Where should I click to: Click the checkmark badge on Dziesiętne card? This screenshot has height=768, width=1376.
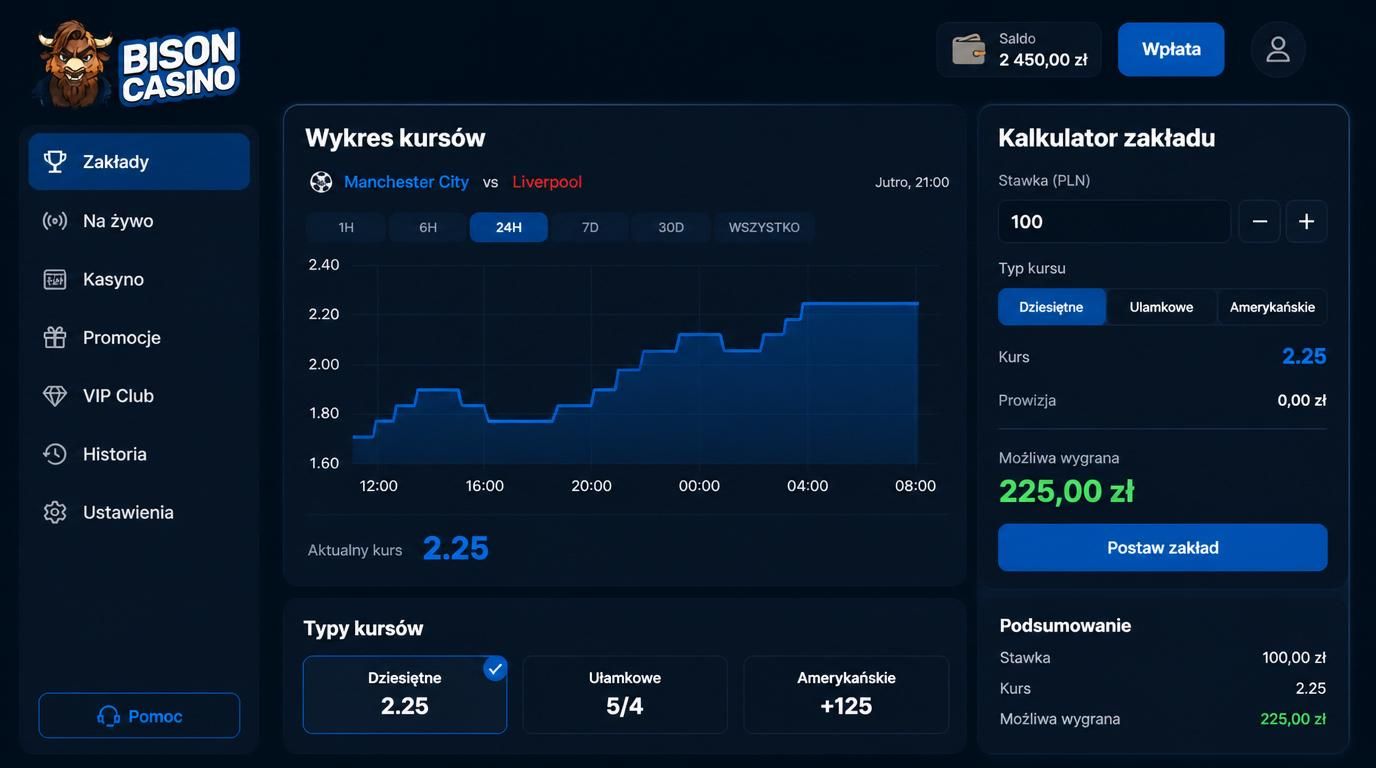495,668
